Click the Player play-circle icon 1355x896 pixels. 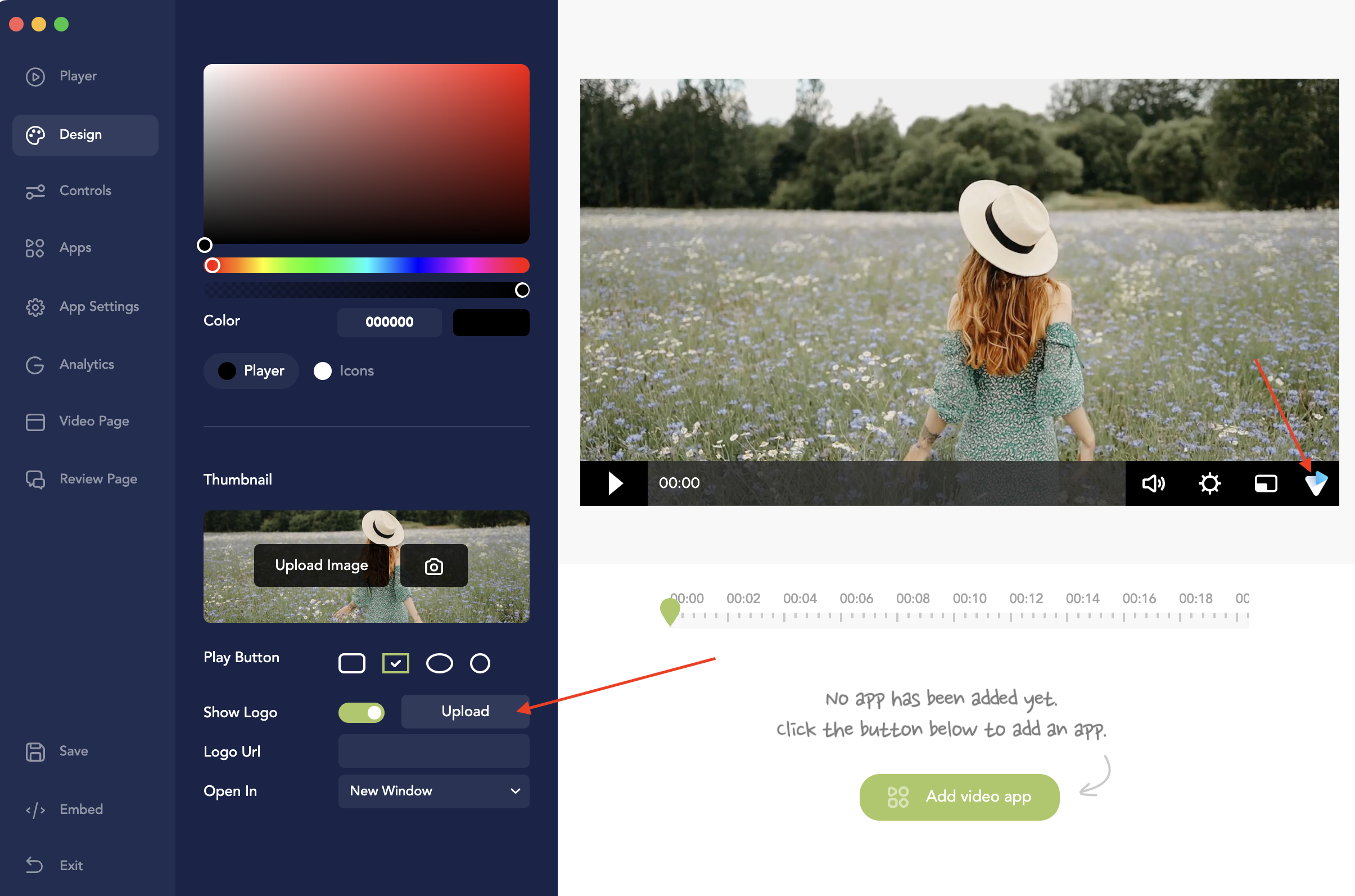click(x=35, y=76)
